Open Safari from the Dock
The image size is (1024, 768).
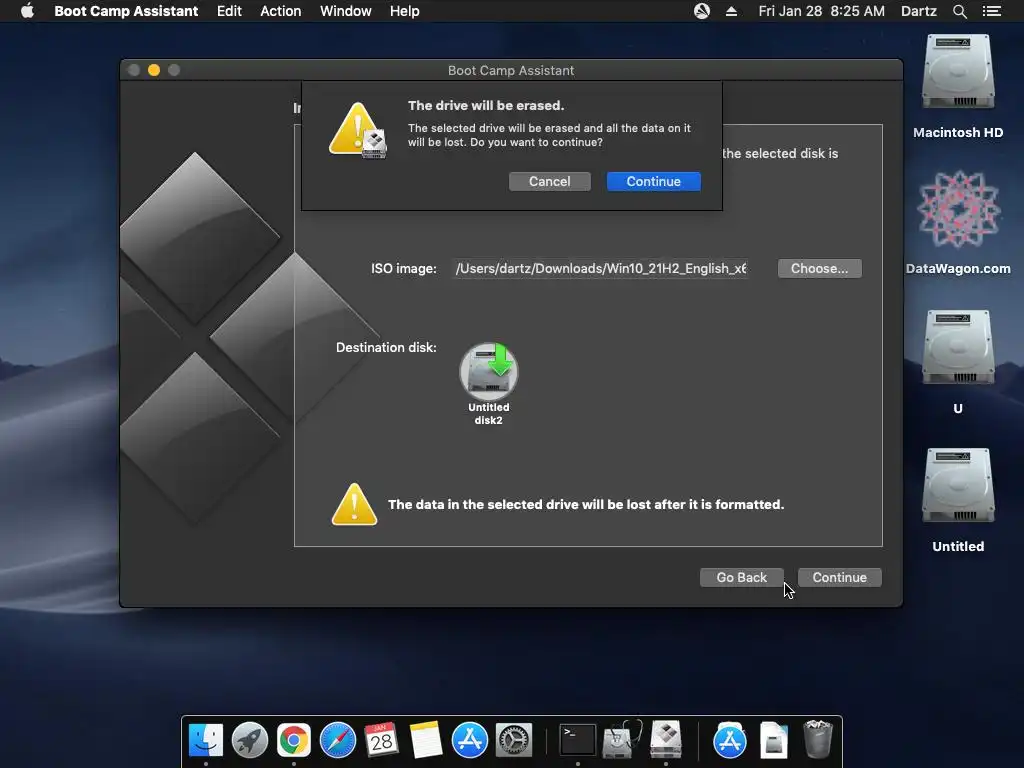pyautogui.click(x=338, y=741)
